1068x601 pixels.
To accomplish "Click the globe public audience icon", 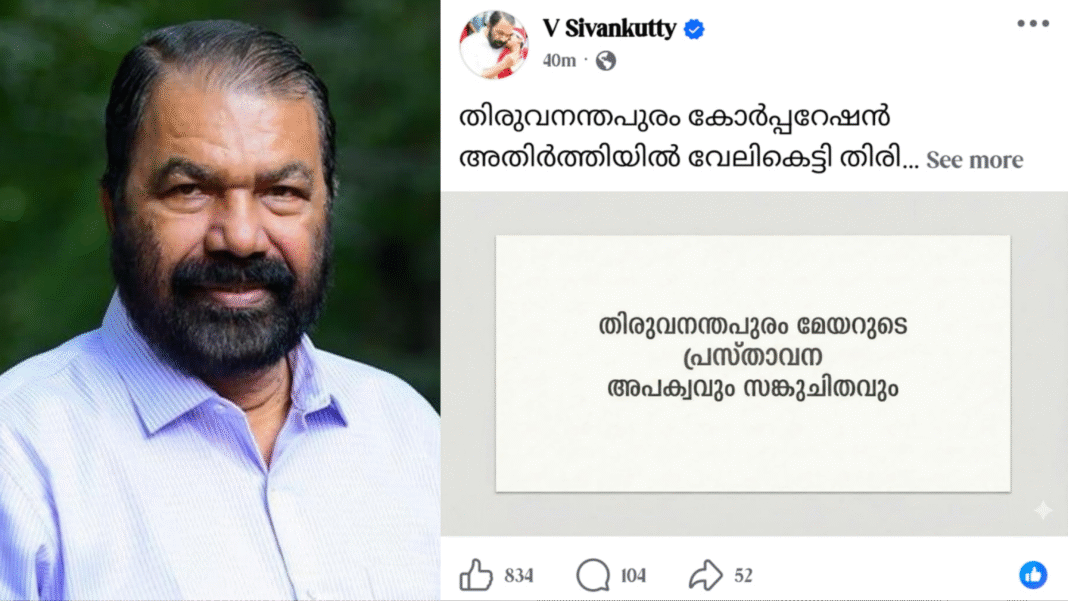I will (x=606, y=61).
